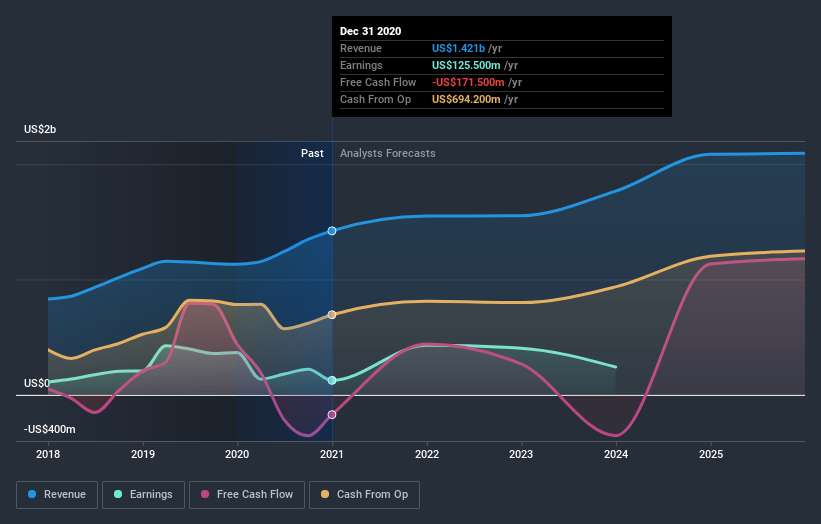Click the Dec 31 2020 tooltip date
This screenshot has width=821, height=524.
click(x=370, y=31)
